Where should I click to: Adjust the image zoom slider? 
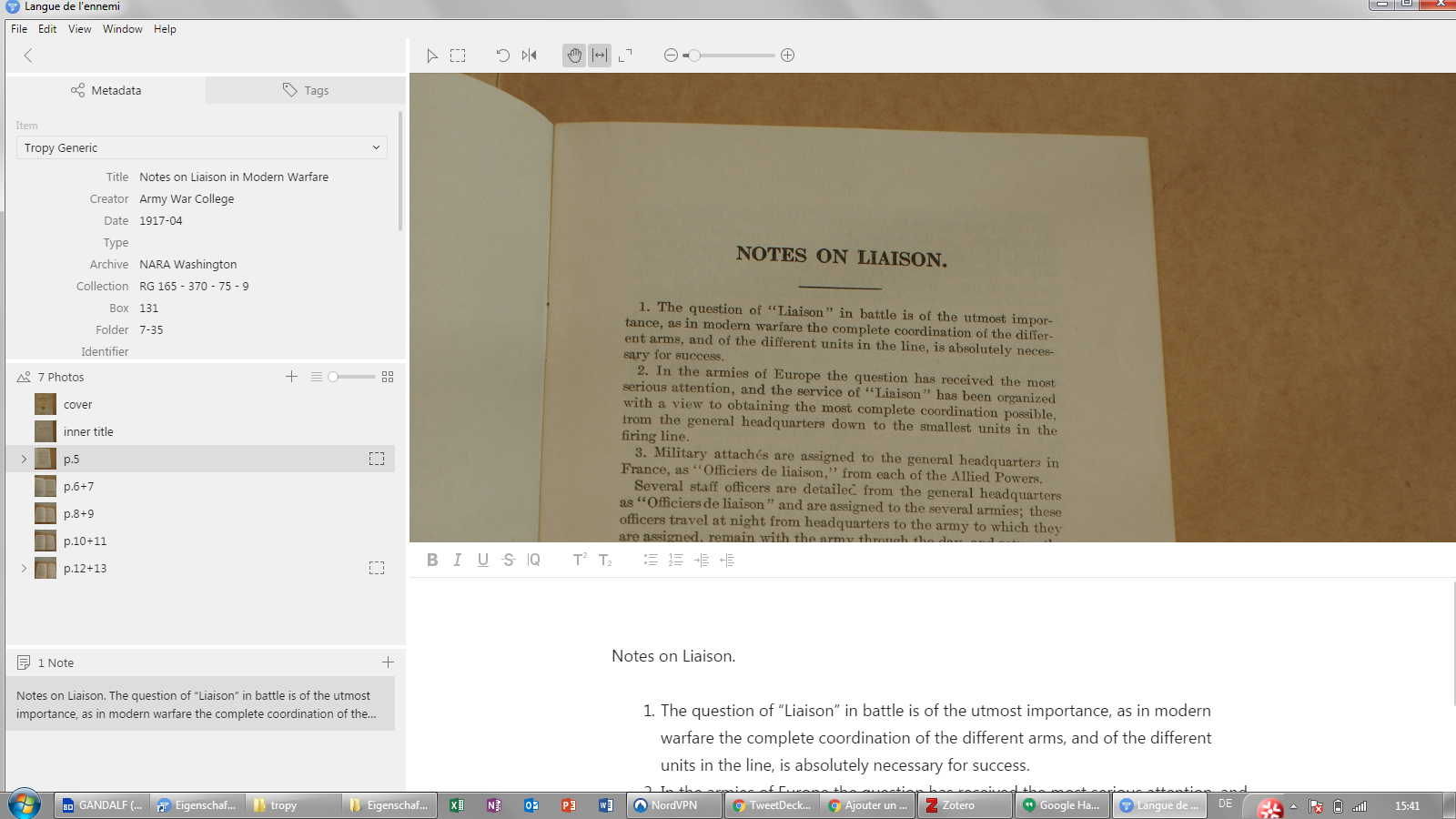pos(729,56)
